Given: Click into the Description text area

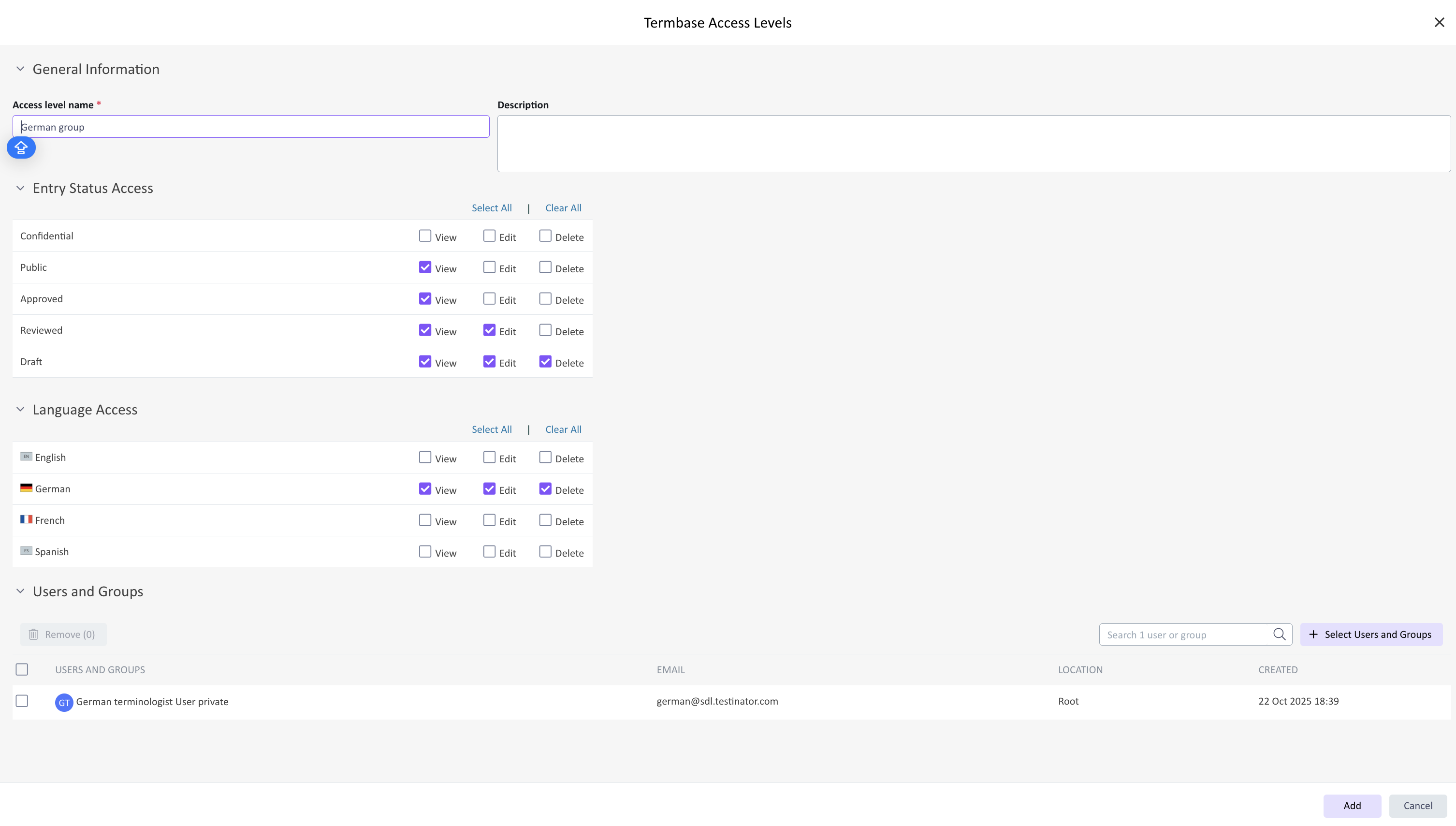Looking at the screenshot, I should (973, 143).
